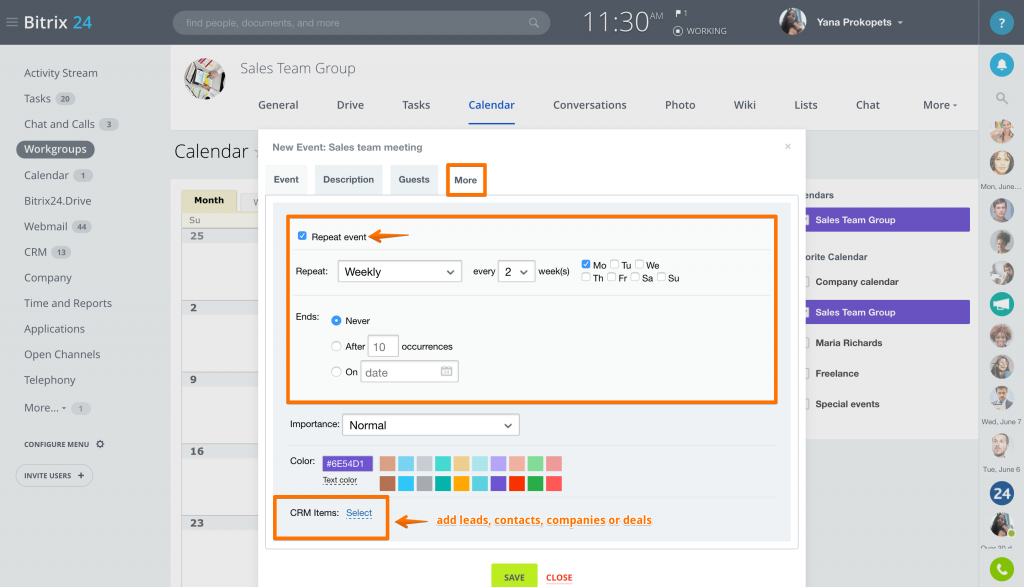Open Activity Stream in left menu

coord(61,73)
